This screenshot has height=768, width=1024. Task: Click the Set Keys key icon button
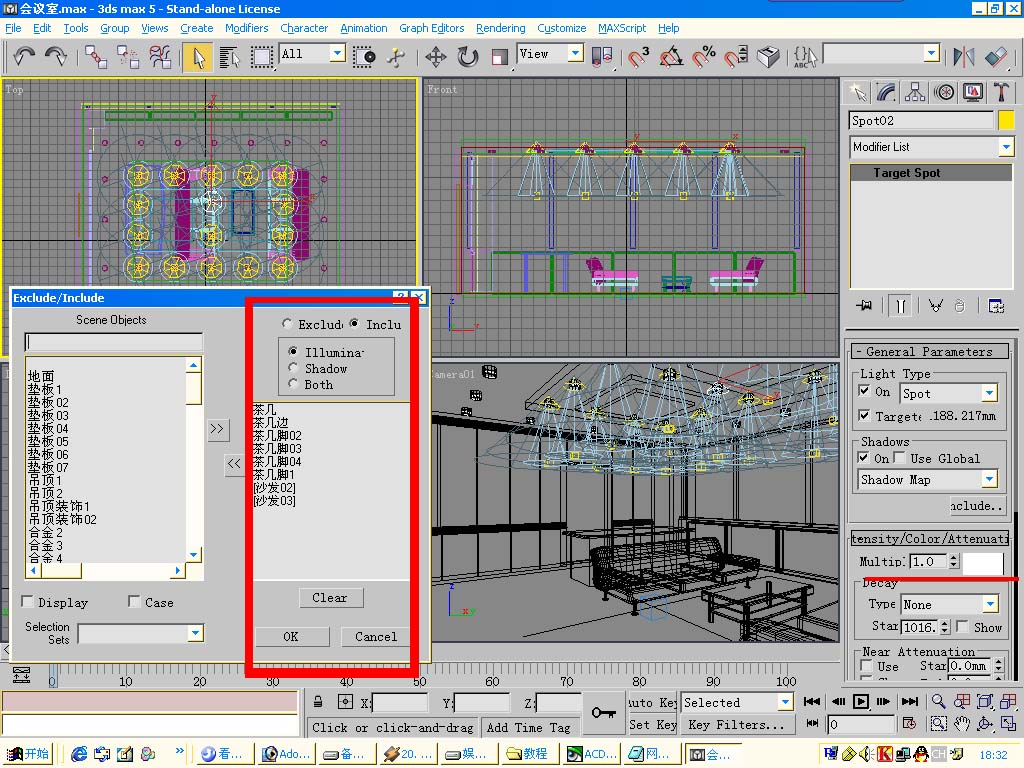(603, 712)
